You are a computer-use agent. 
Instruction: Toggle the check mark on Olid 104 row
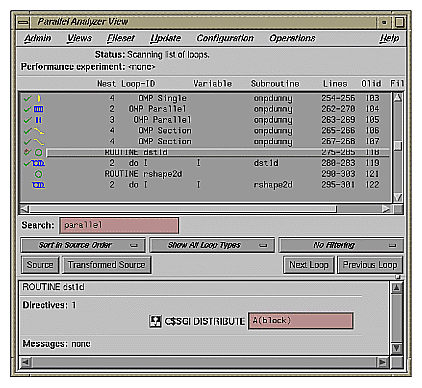28,109
